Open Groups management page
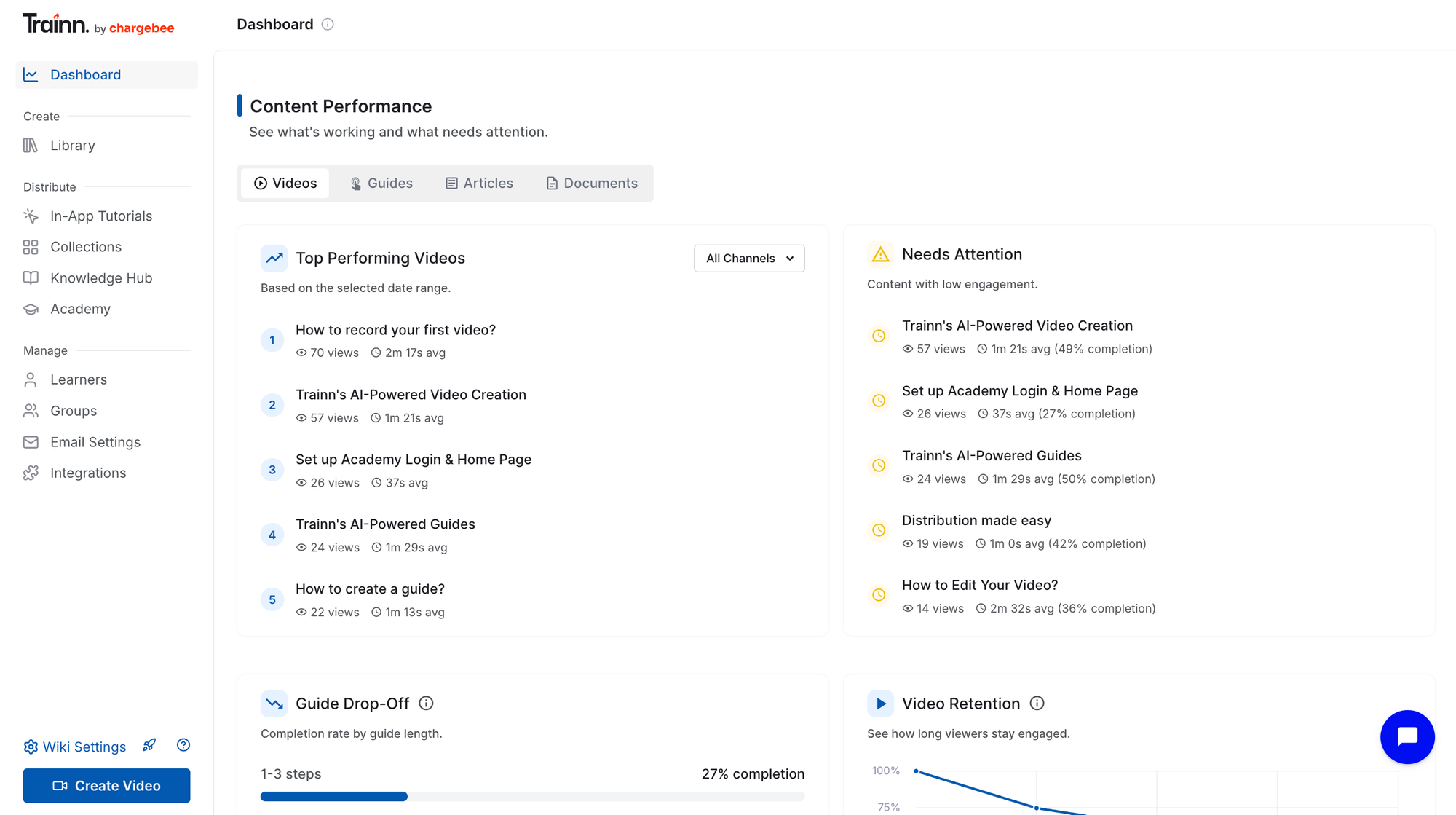The height and width of the screenshot is (815, 1456). click(106, 411)
